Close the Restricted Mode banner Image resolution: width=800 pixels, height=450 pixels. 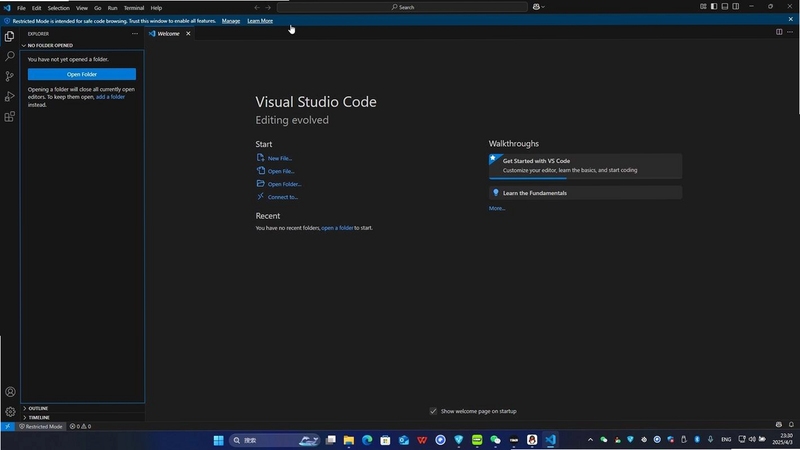point(790,19)
